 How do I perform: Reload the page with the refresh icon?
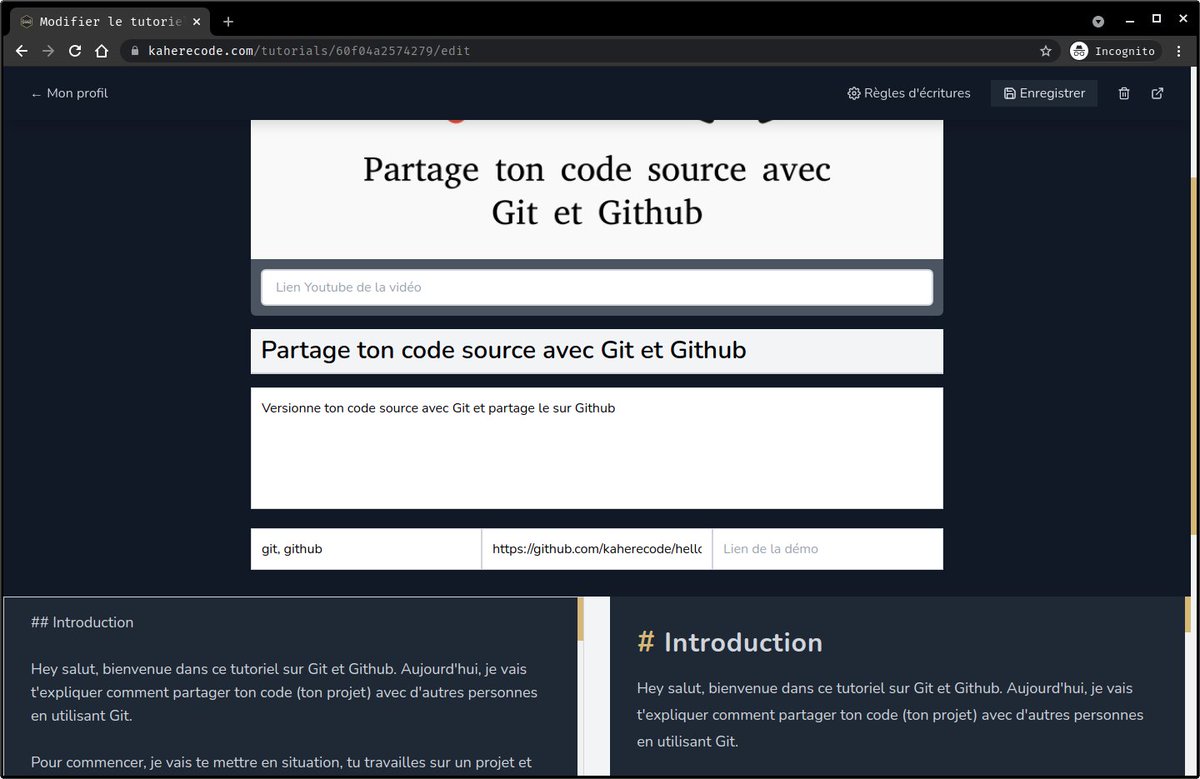coord(75,51)
